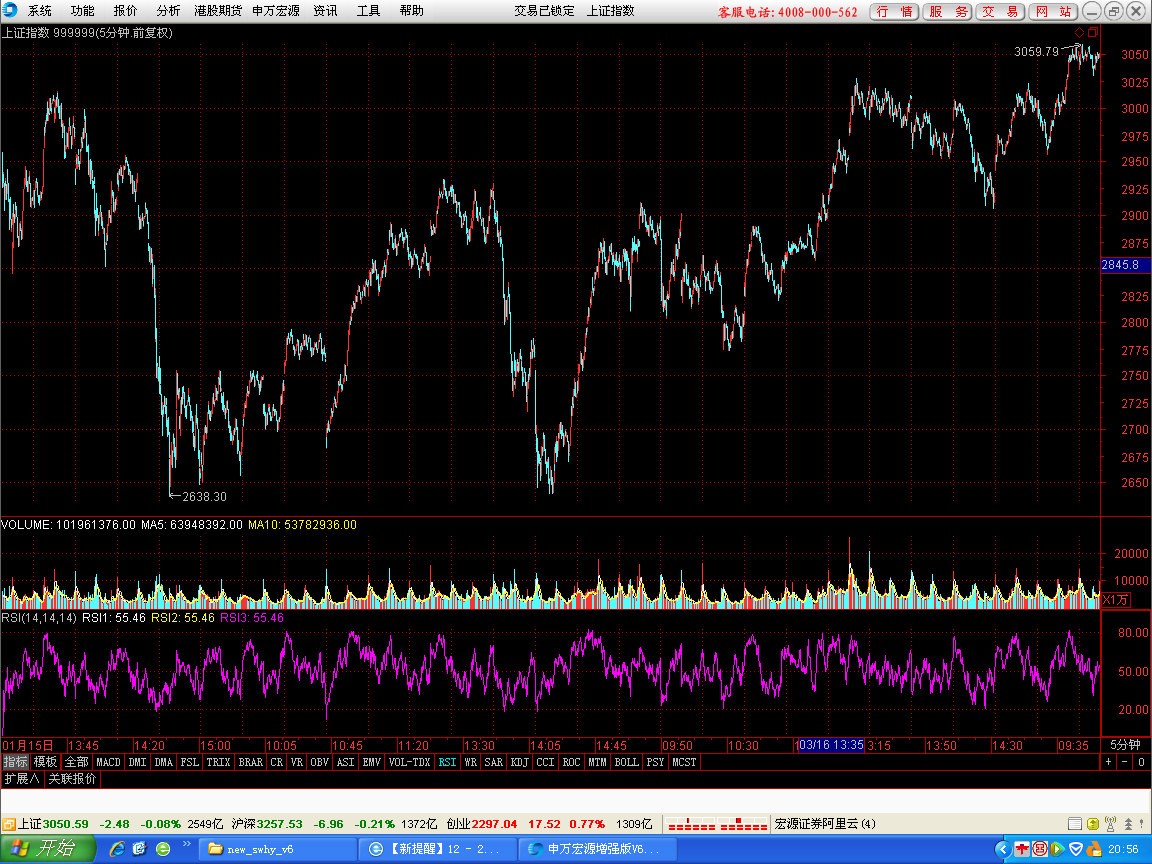Image resolution: width=1152 pixels, height=864 pixels.
Task: Click the yellow-green square icon in the status bar
Action: [1092, 824]
